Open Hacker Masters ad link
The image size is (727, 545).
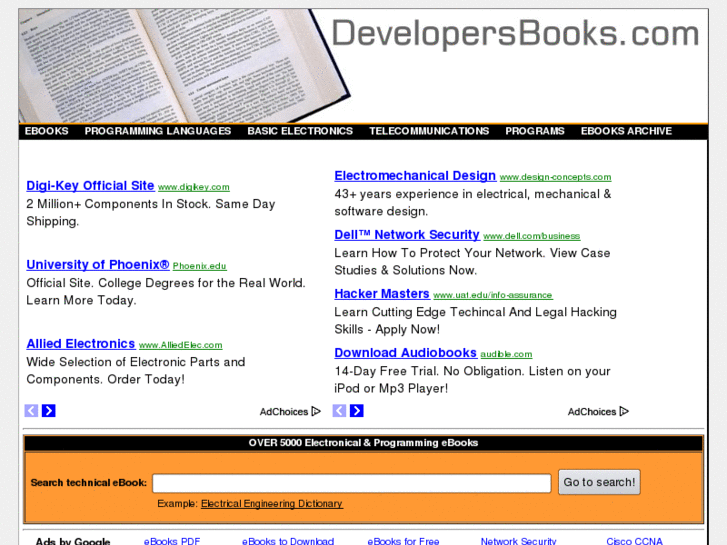(382, 294)
